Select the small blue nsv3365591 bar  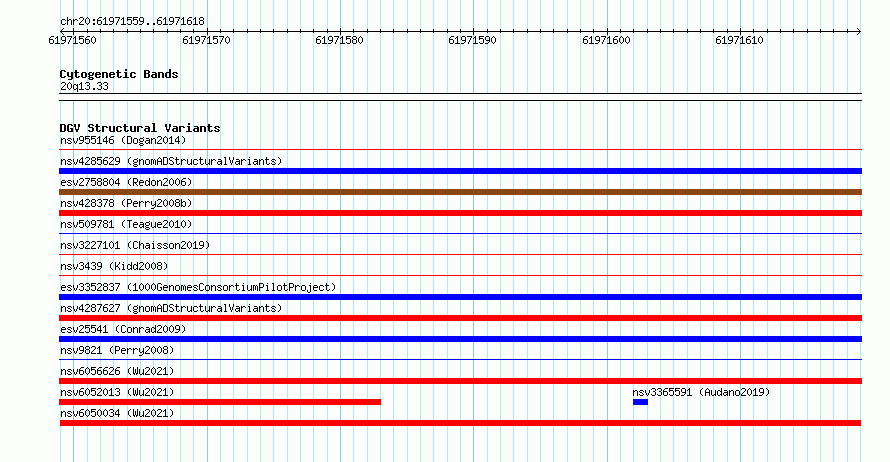tap(640, 402)
